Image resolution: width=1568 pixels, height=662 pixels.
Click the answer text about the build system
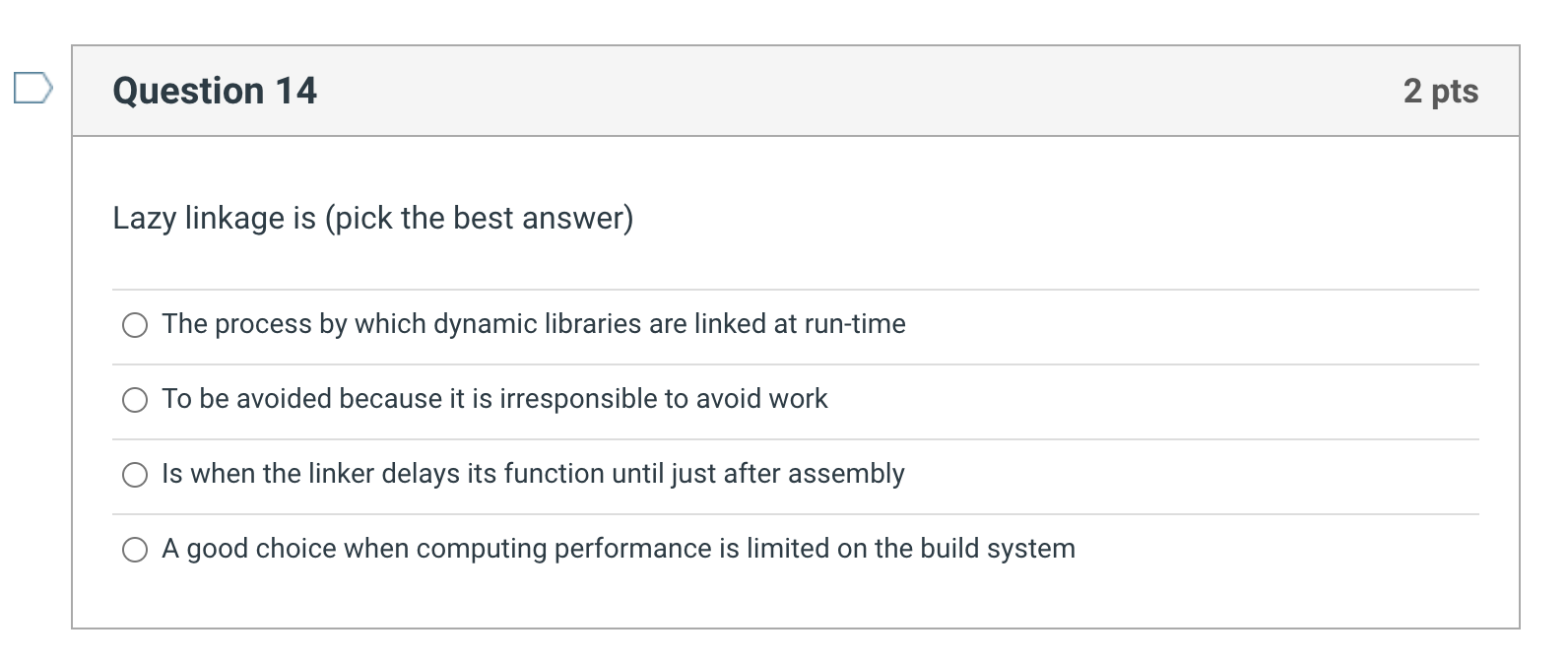point(618,549)
